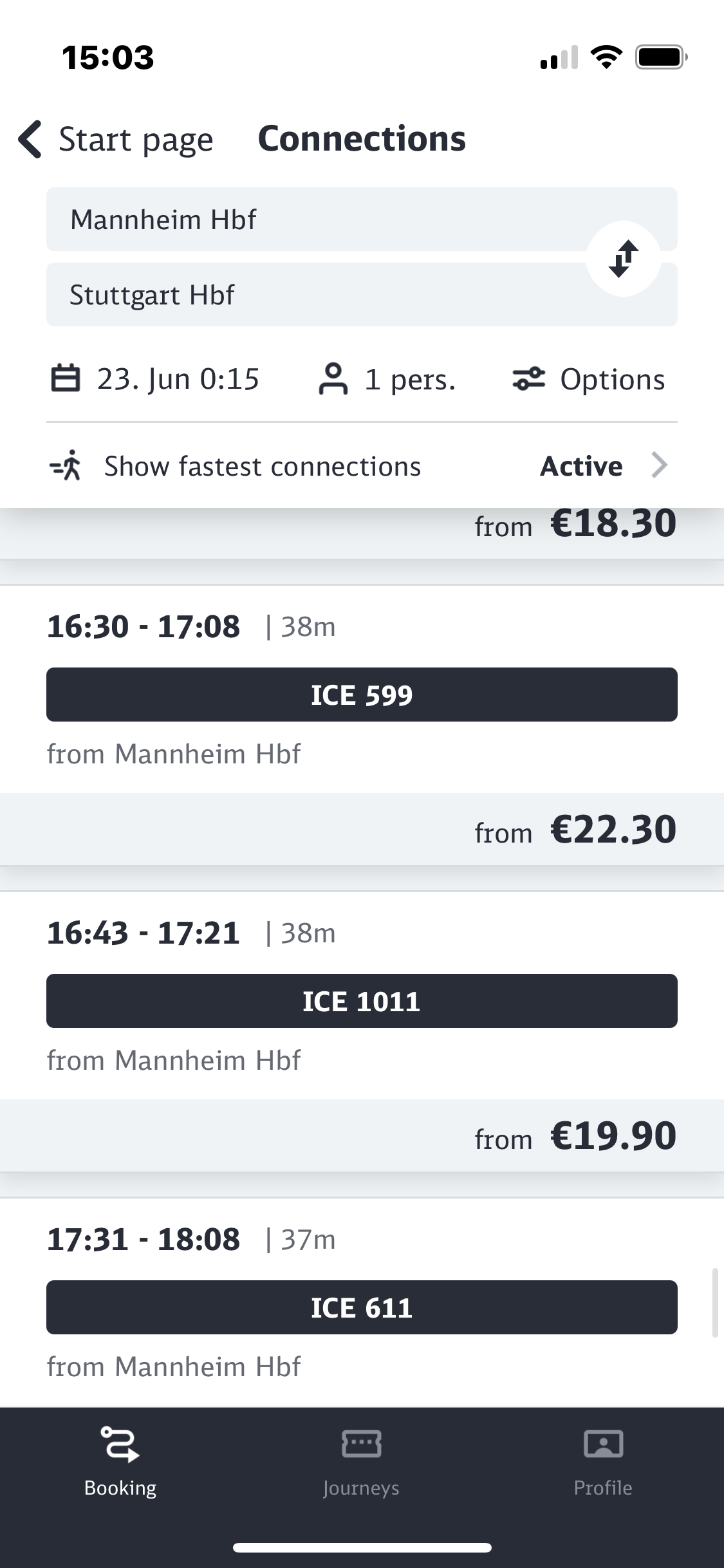Edit the Stuttgart Hbf destination field
The width and height of the screenshot is (724, 1568).
[x=309, y=295]
